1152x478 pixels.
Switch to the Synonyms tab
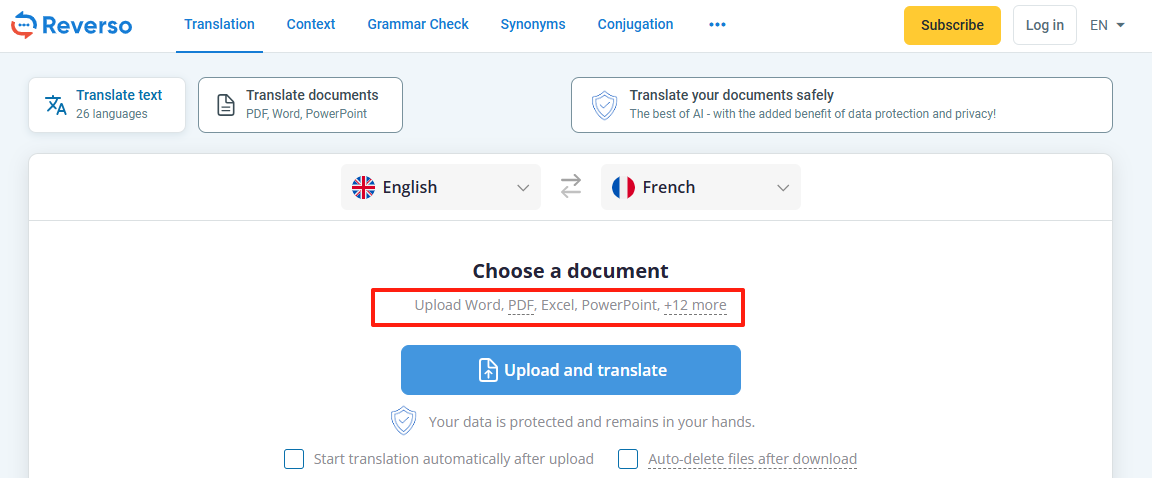(533, 24)
